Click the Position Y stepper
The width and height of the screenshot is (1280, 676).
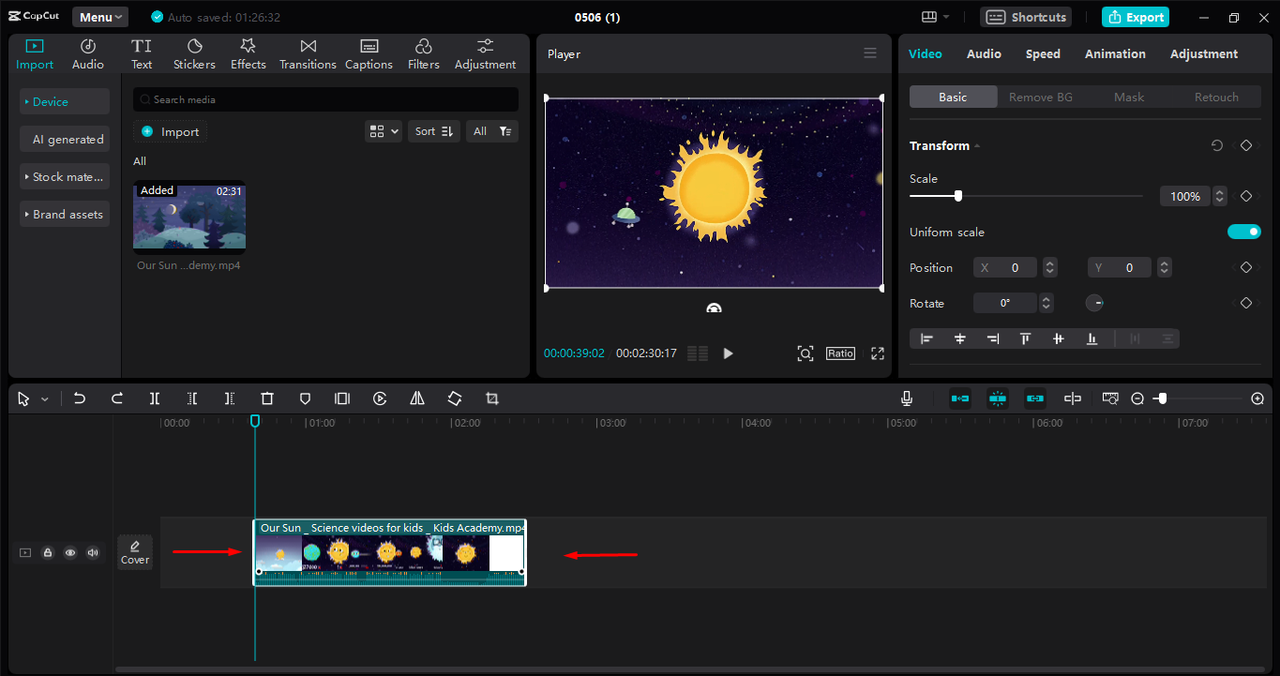coord(1164,268)
